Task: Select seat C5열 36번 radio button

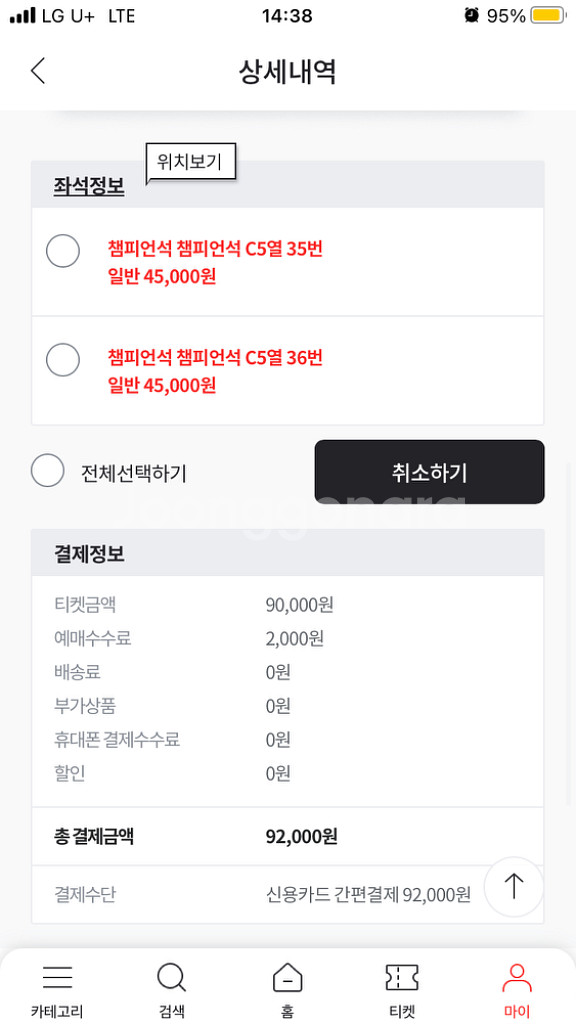Action: click(63, 359)
